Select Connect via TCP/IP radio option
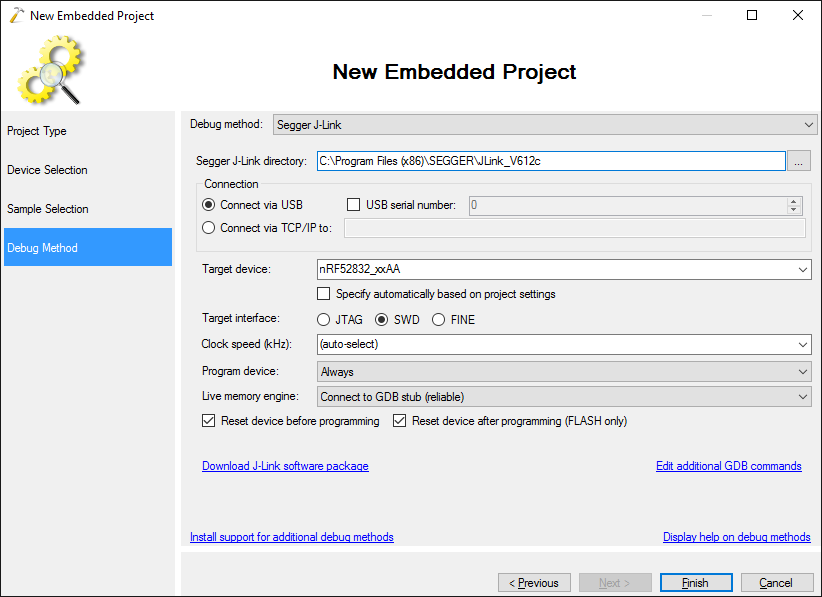822x597 pixels. [209, 228]
